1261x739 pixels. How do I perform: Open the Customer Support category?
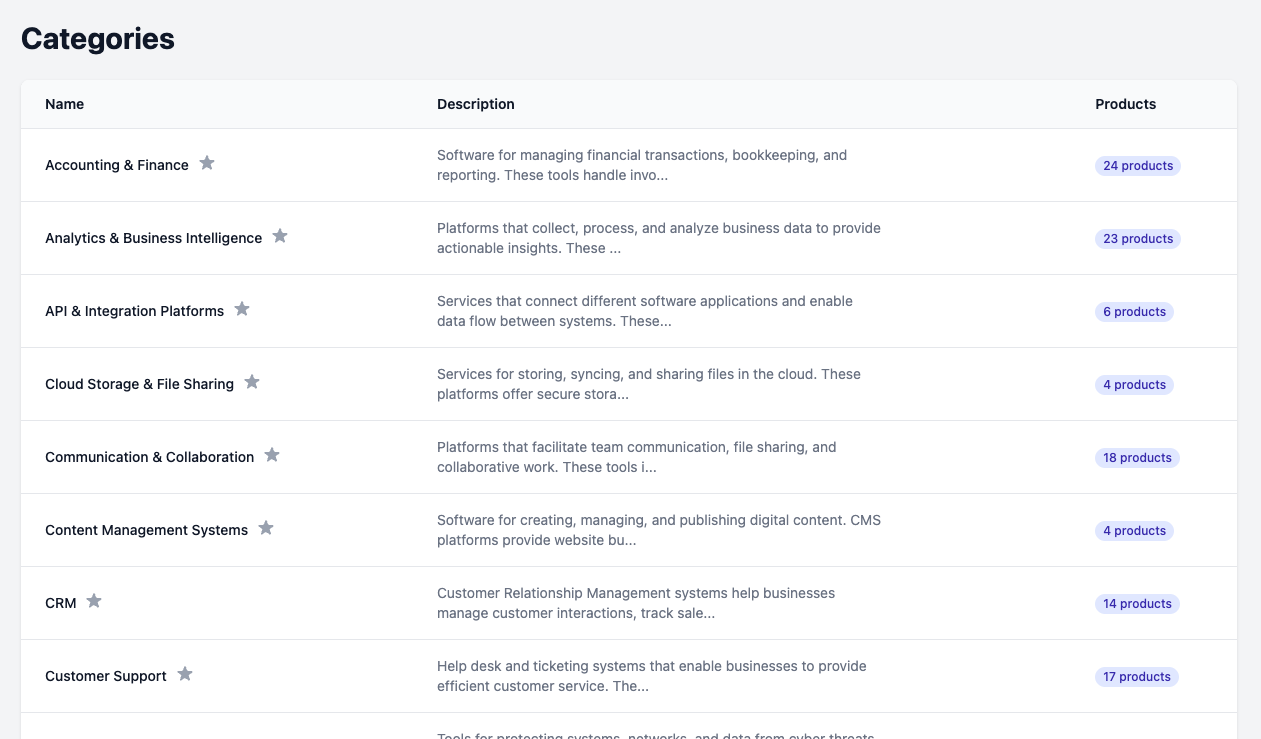click(x=105, y=675)
